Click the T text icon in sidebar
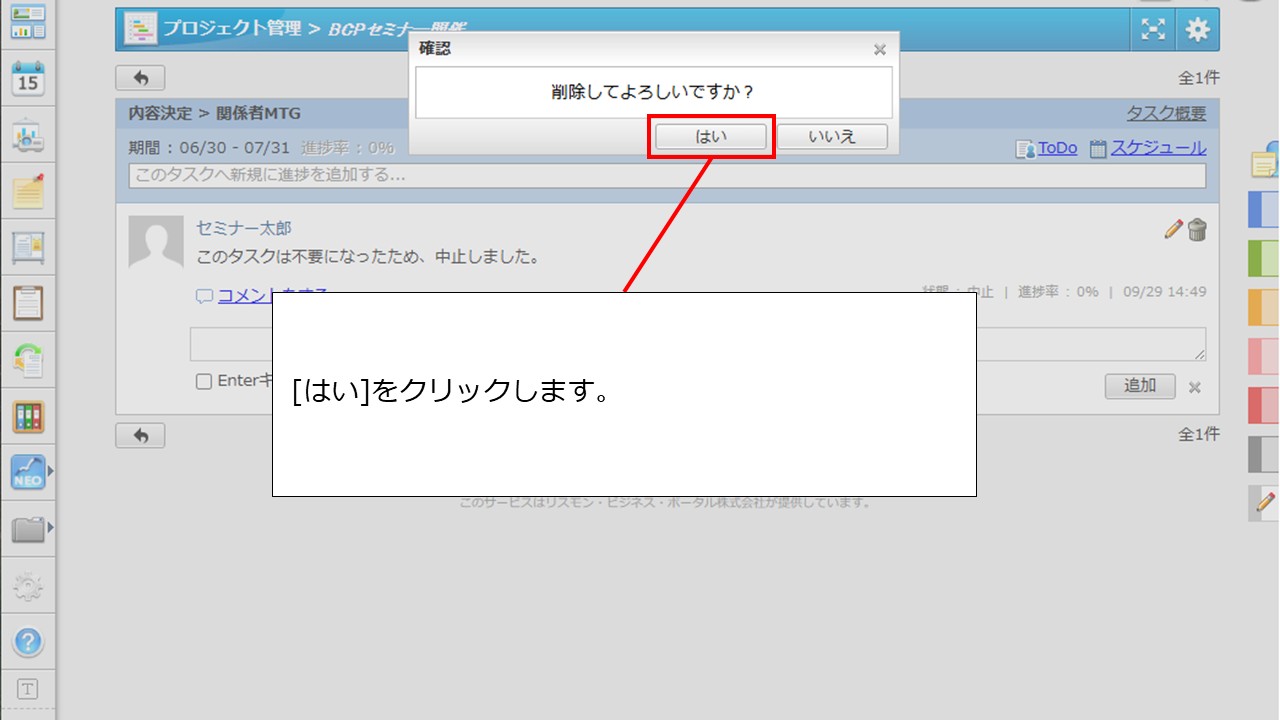Screen dimensions: 1280x720 (28, 689)
